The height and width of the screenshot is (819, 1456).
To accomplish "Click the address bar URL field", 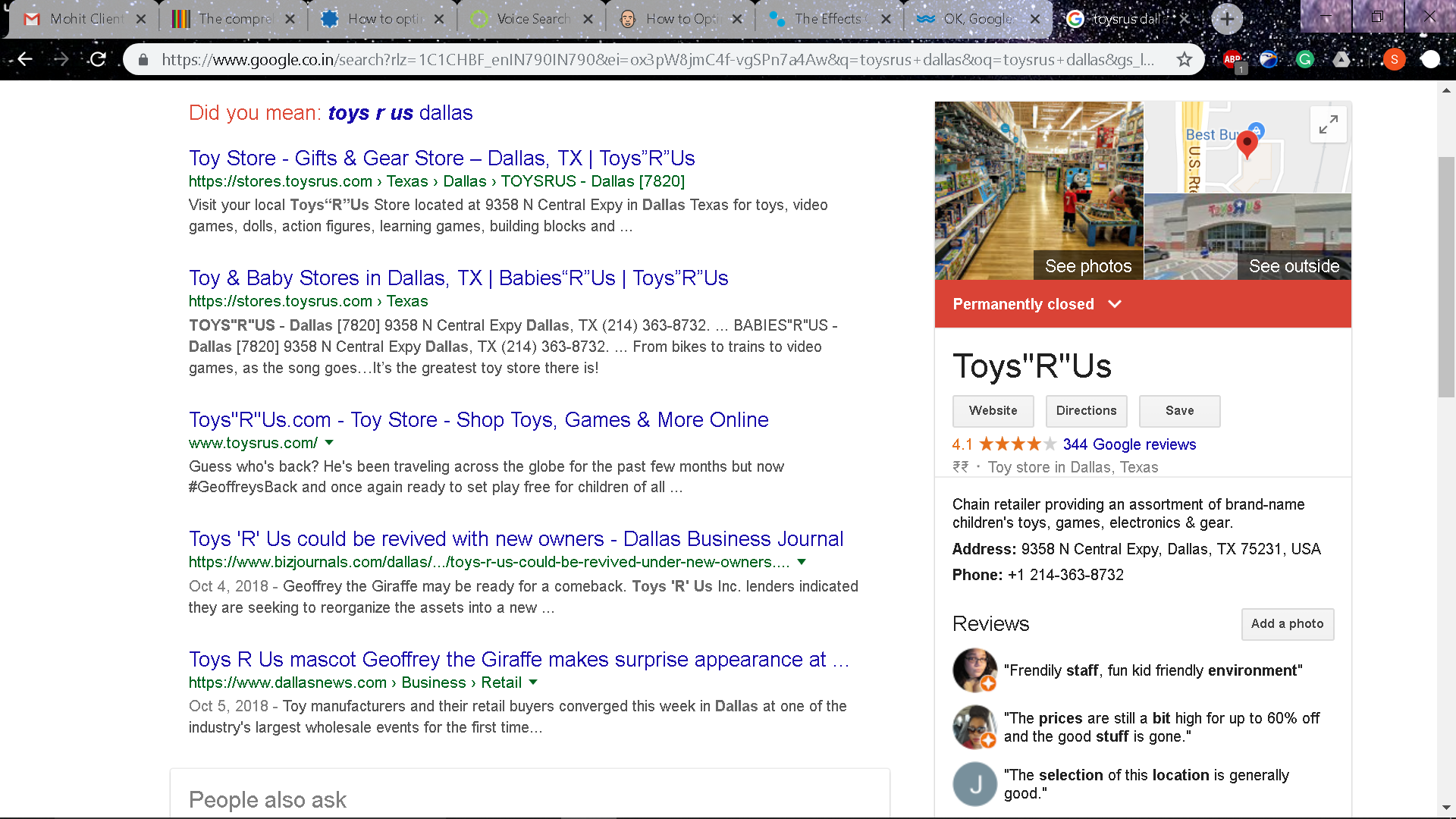I will (x=658, y=60).
